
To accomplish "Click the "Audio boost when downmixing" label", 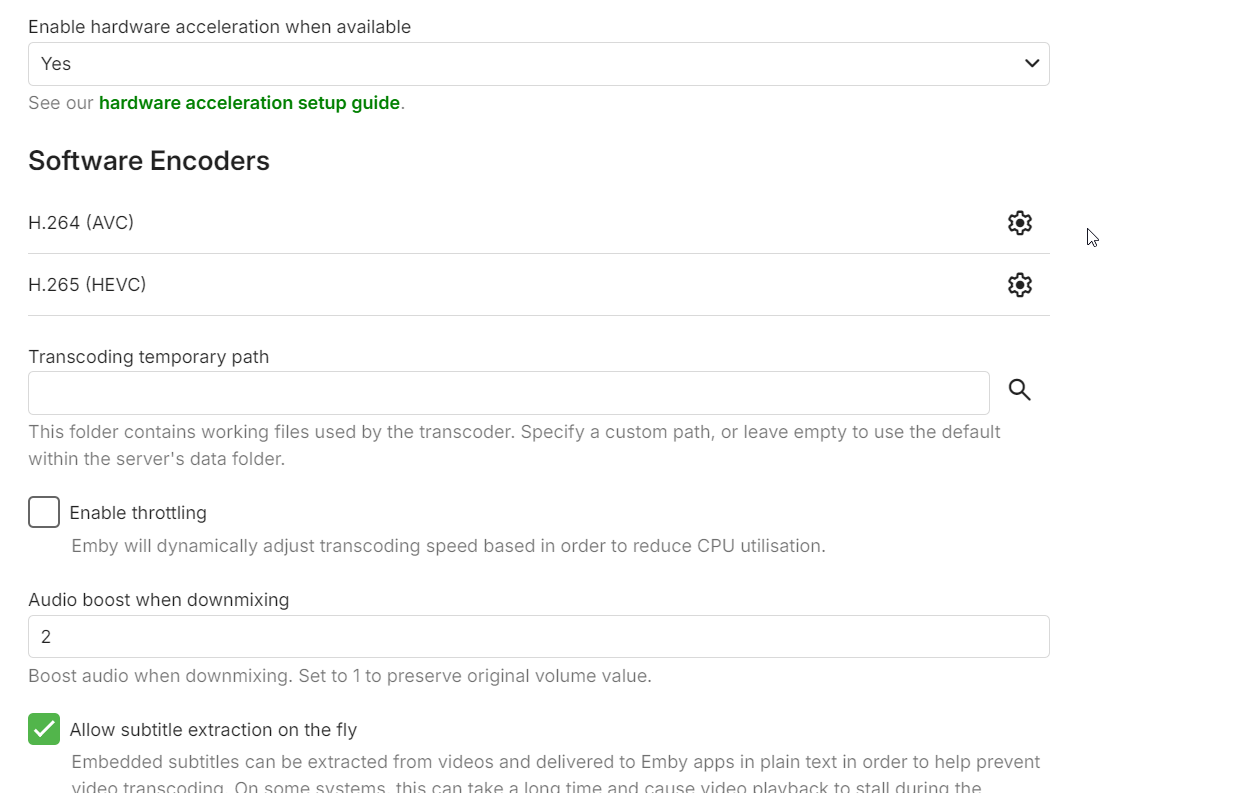I will pos(158,600).
